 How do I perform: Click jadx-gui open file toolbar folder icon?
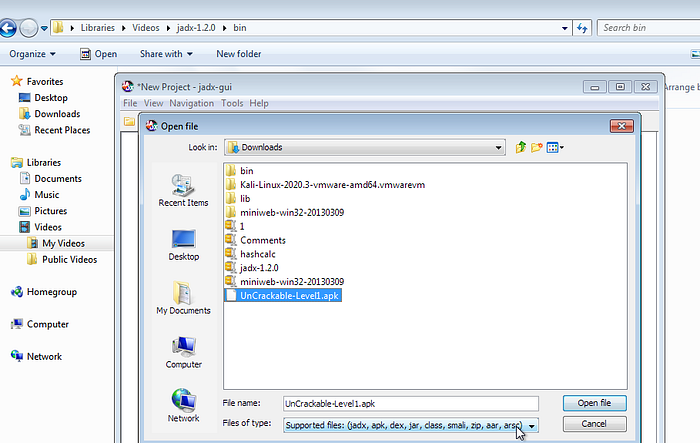(129, 121)
